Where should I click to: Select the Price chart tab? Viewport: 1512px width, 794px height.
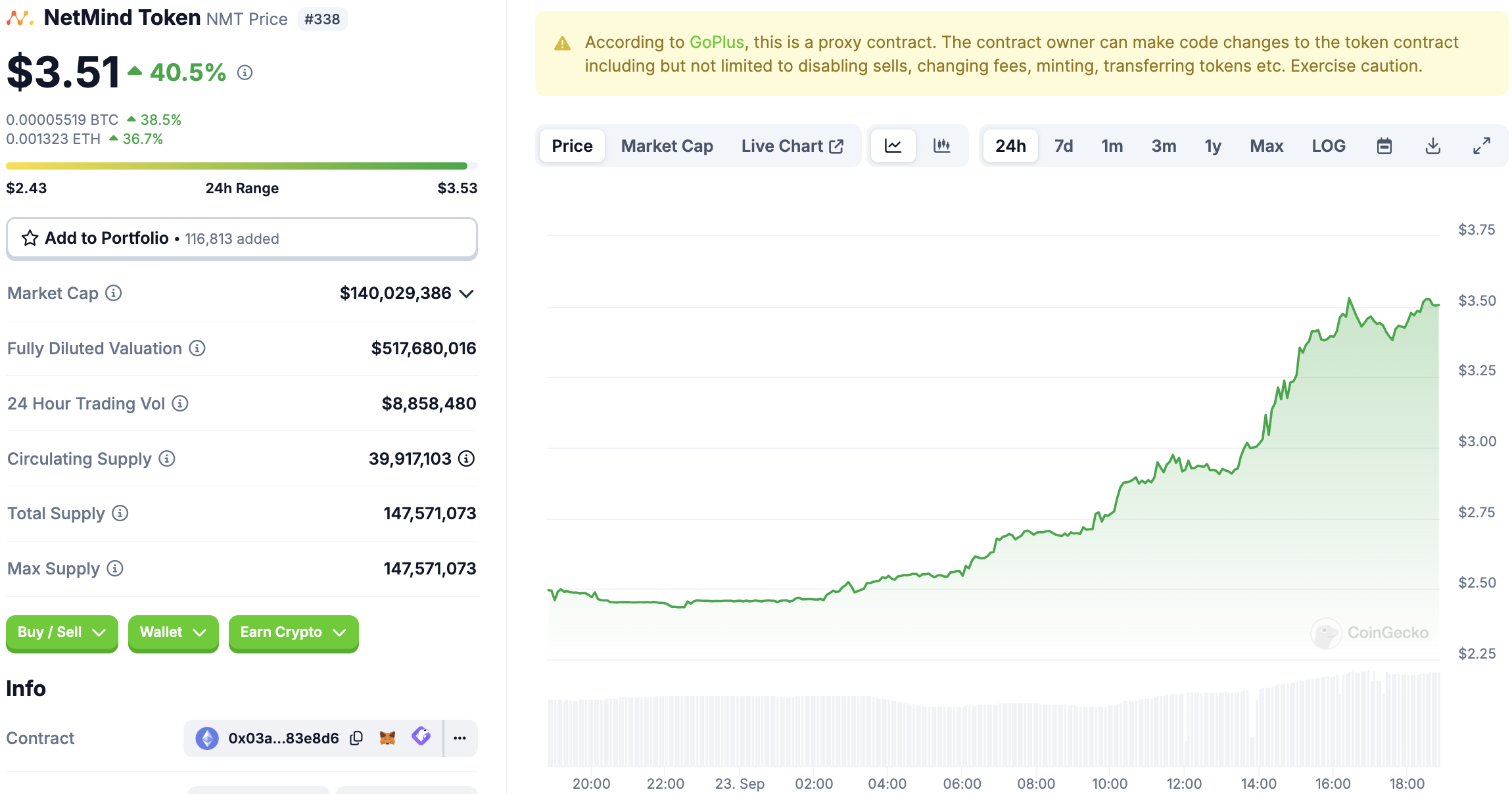(572, 146)
